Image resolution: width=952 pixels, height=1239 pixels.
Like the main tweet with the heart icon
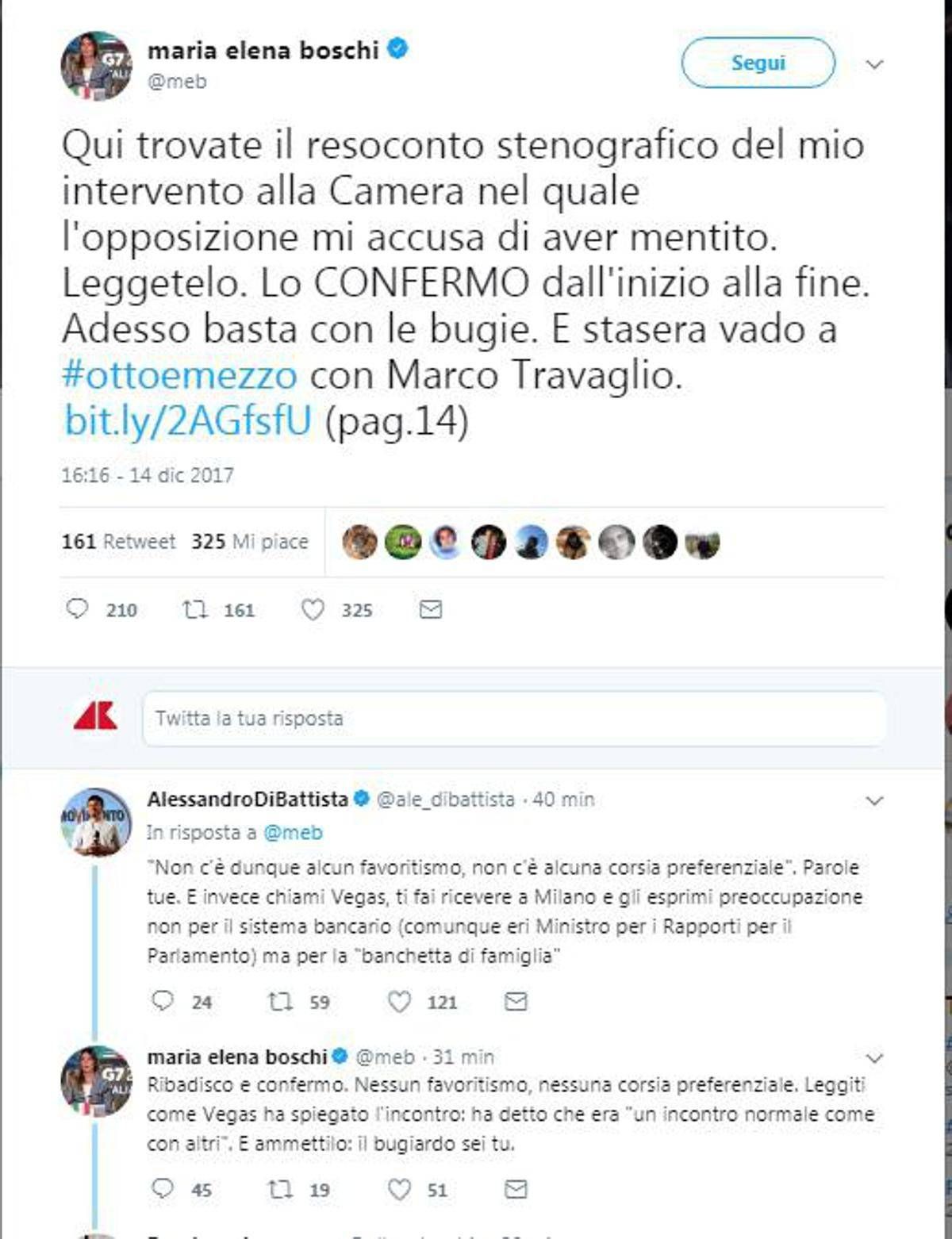pos(313,609)
